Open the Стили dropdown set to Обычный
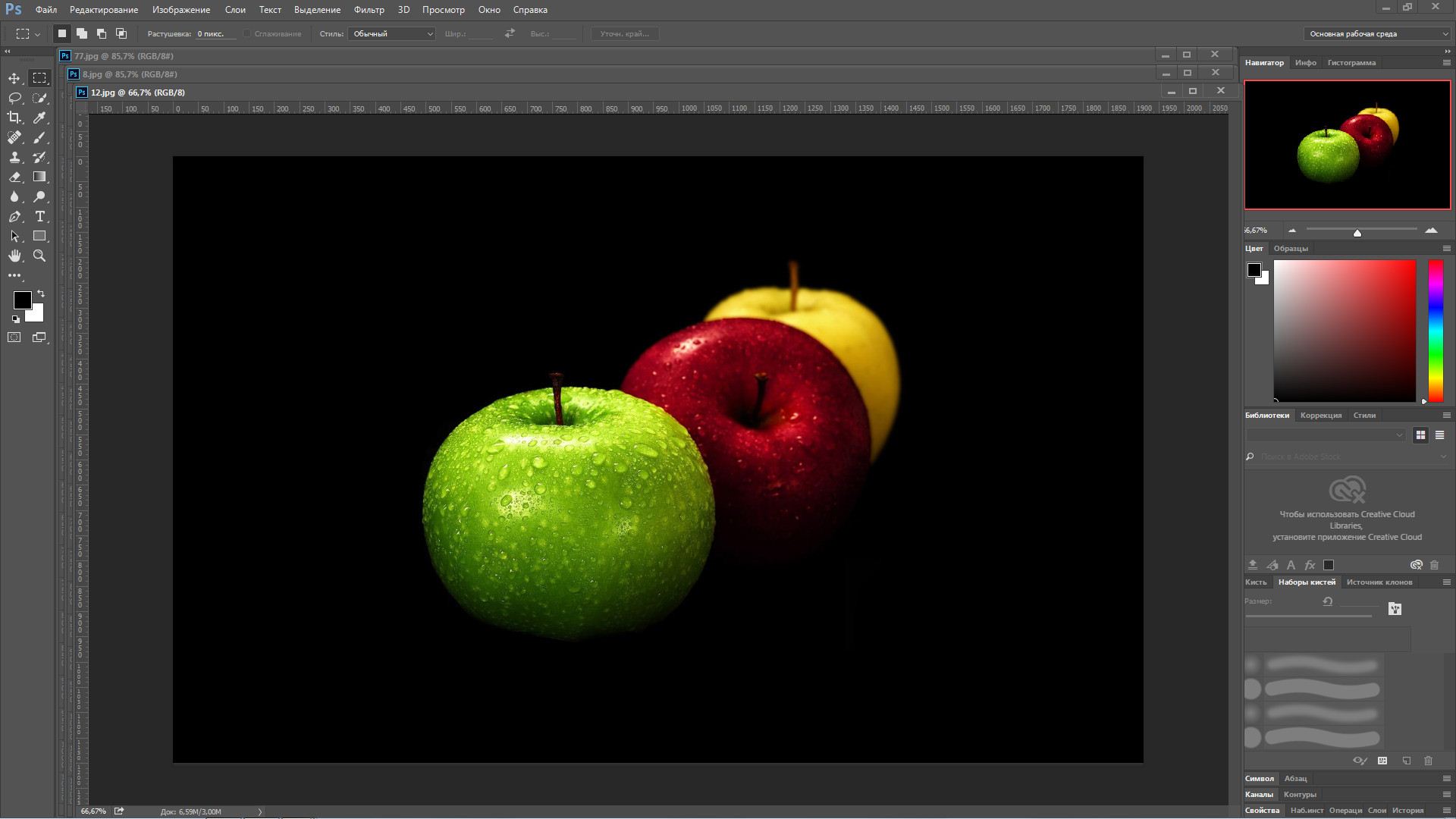Screen dimensions: 1456x819 coord(391,33)
